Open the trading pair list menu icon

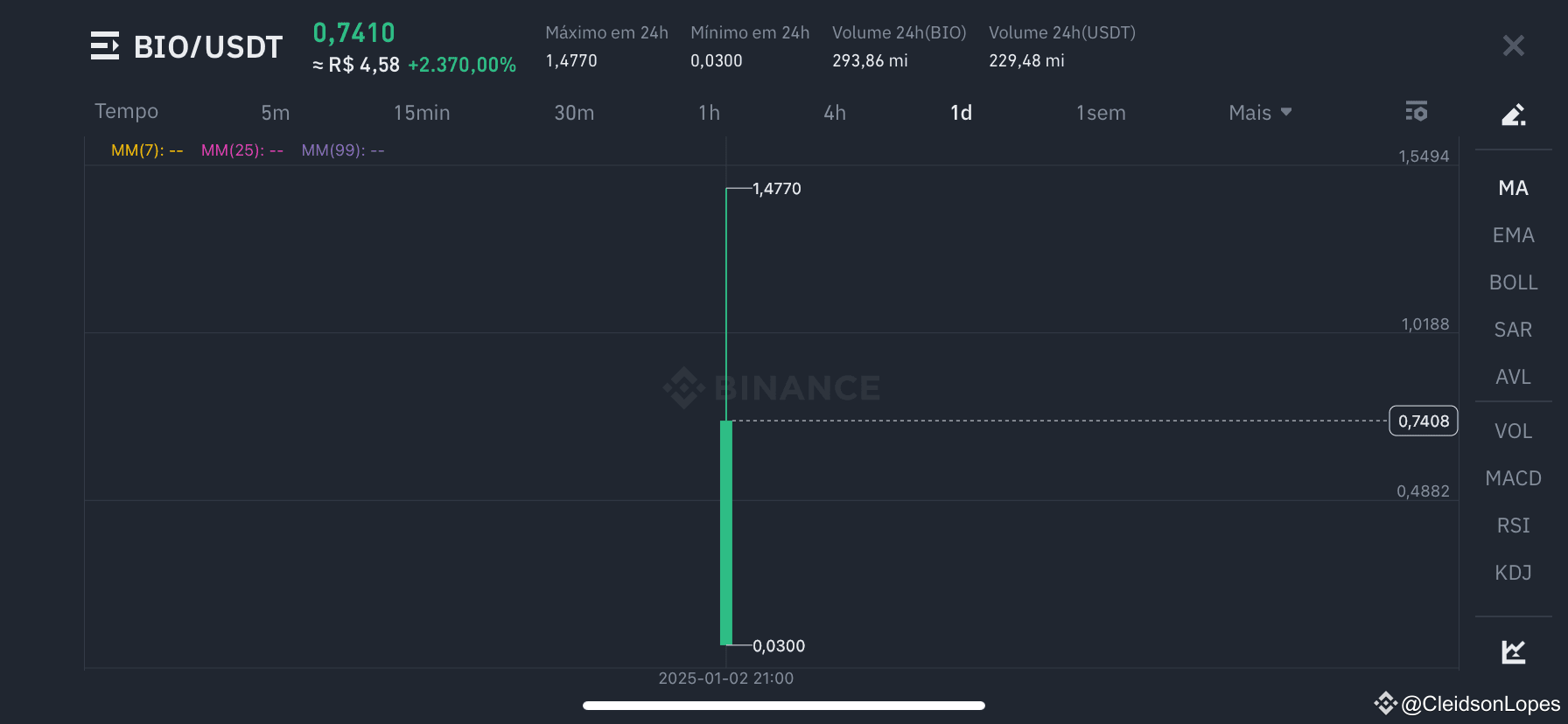pyautogui.click(x=105, y=45)
